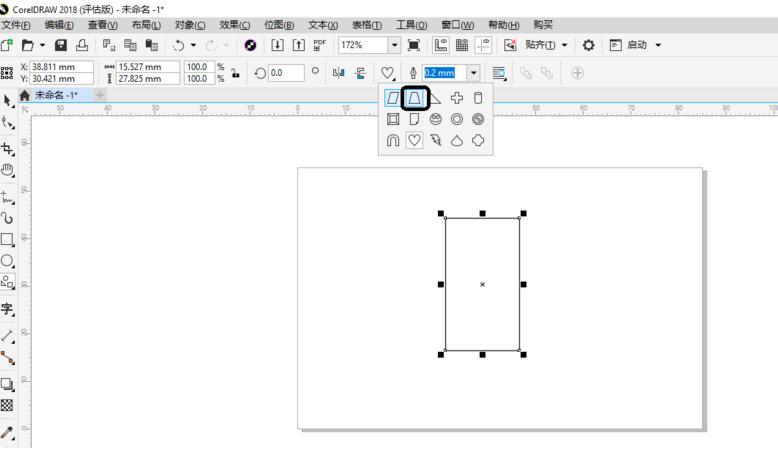Click the Save icon in the toolbar
Image resolution: width=778 pixels, height=459 pixels.
62,46
